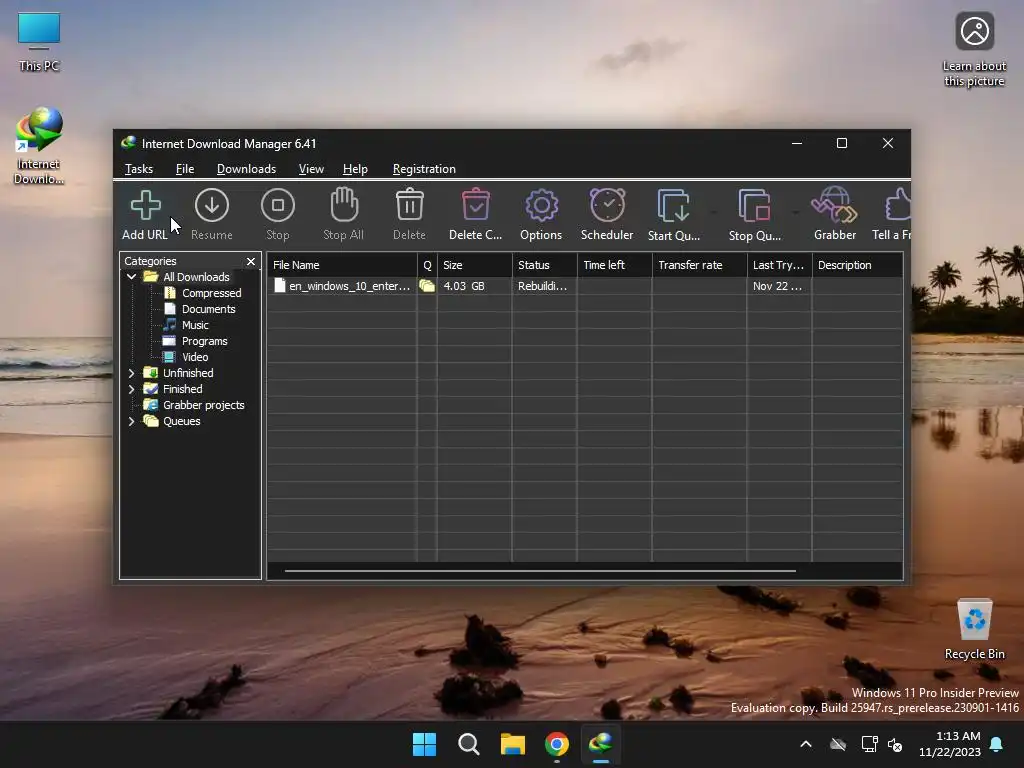Image resolution: width=1024 pixels, height=768 pixels.
Task: Show hidden system tray icons
Action: click(x=806, y=744)
